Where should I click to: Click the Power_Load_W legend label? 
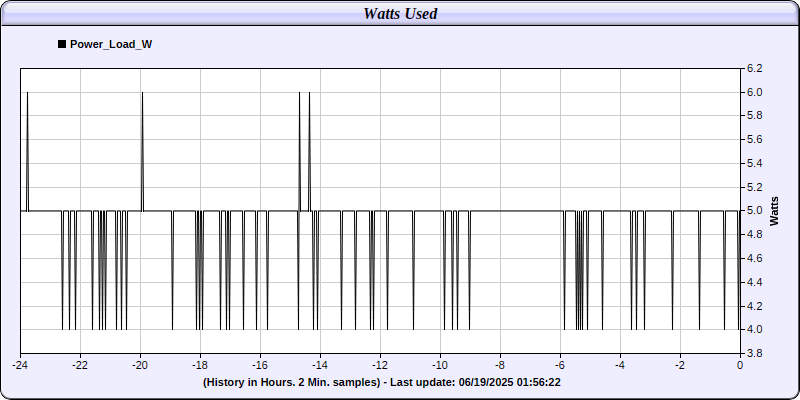(111, 44)
